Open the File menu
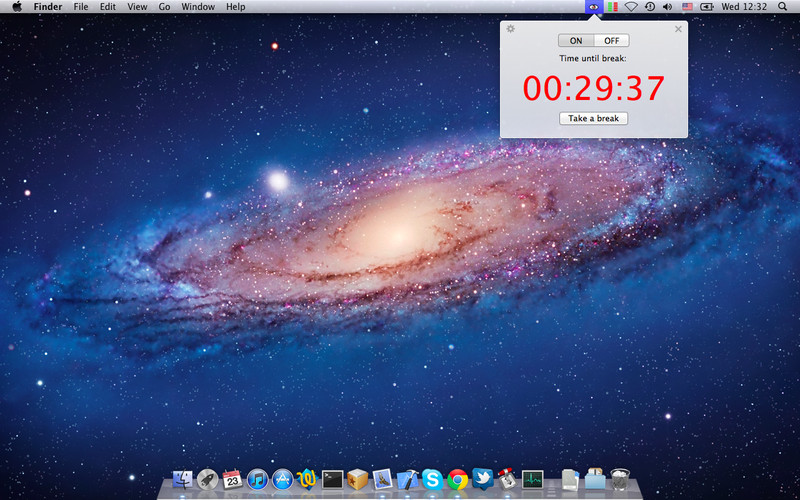The width and height of the screenshot is (800, 500). click(81, 7)
